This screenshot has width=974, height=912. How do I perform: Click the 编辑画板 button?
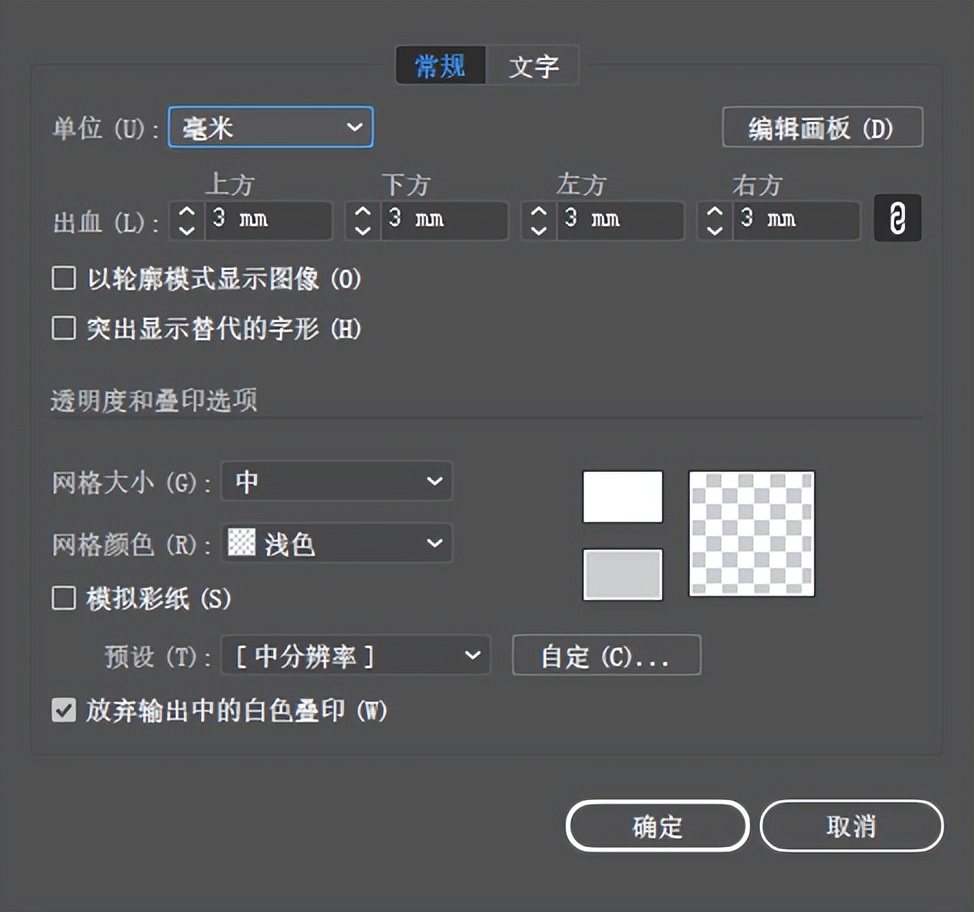[822, 127]
